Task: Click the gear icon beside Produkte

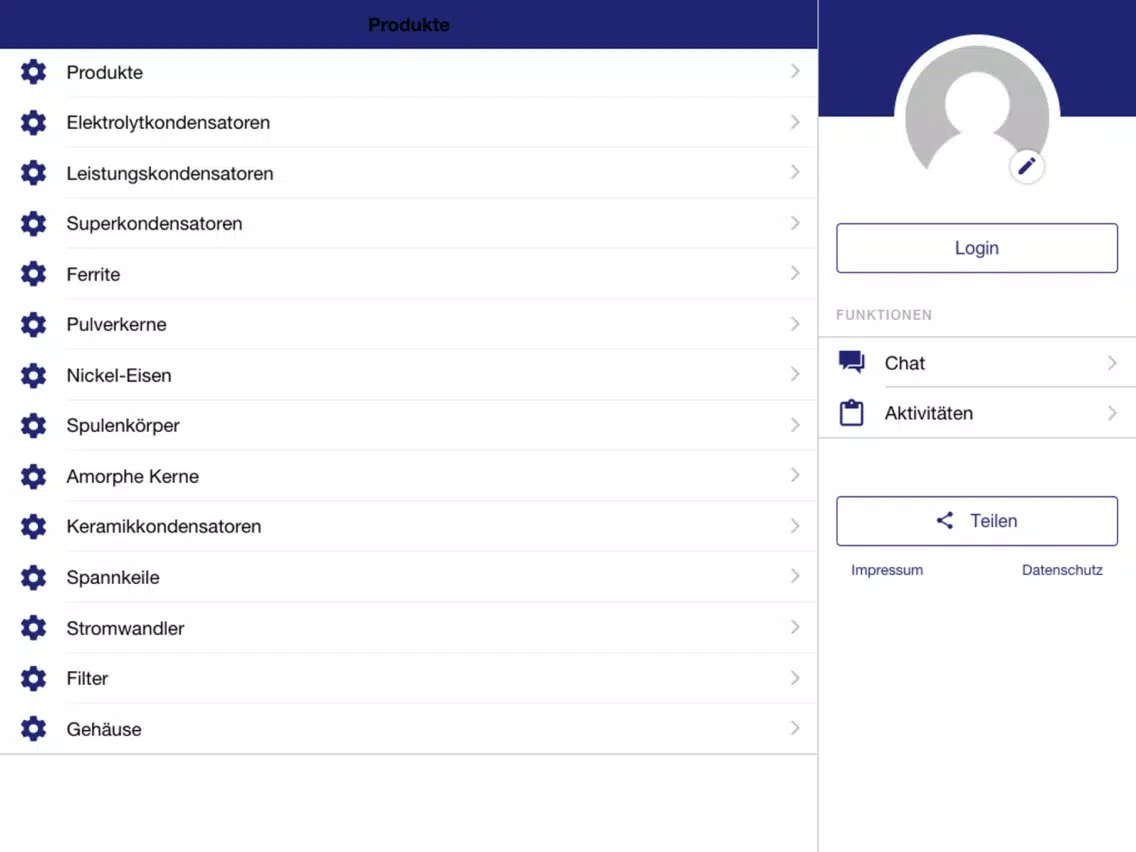Action: [x=33, y=72]
